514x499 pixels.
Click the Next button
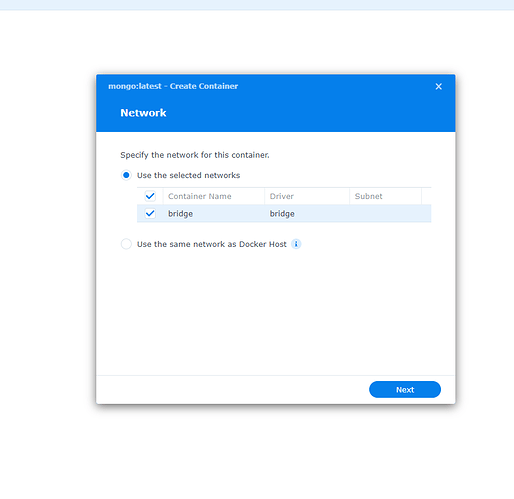coord(405,389)
